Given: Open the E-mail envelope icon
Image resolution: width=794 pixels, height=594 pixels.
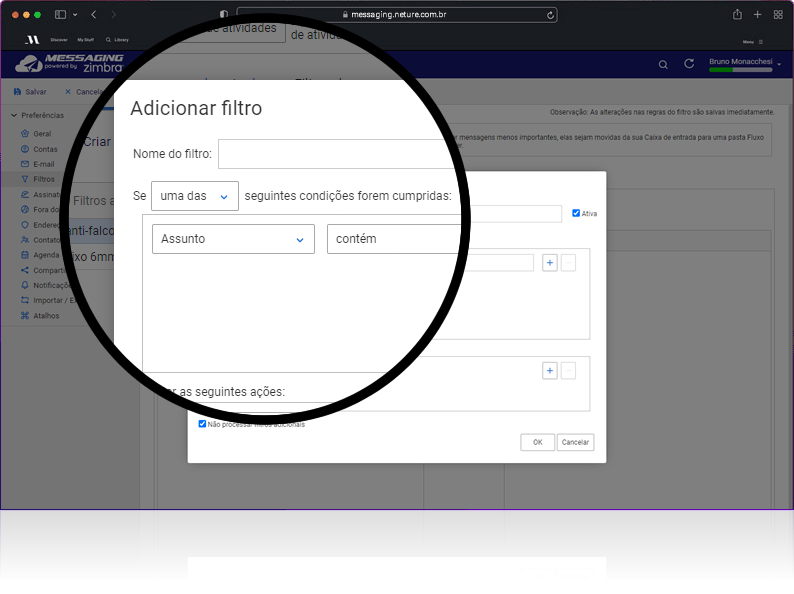Looking at the screenshot, I should 25,164.
